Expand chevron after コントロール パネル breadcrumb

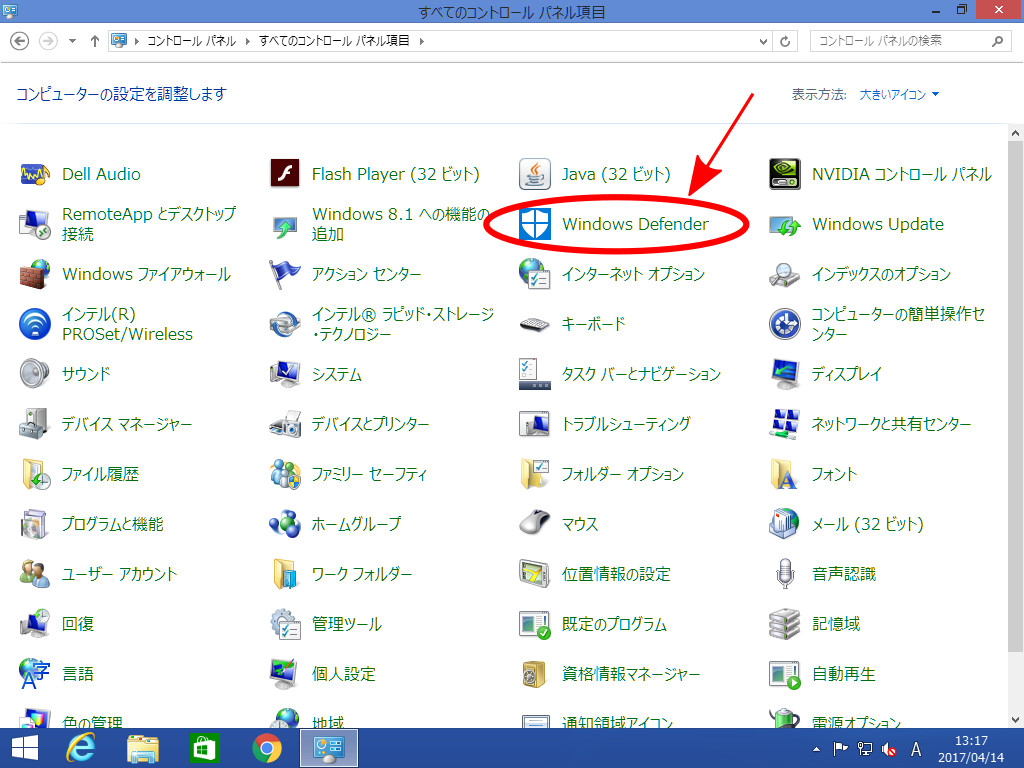point(248,41)
